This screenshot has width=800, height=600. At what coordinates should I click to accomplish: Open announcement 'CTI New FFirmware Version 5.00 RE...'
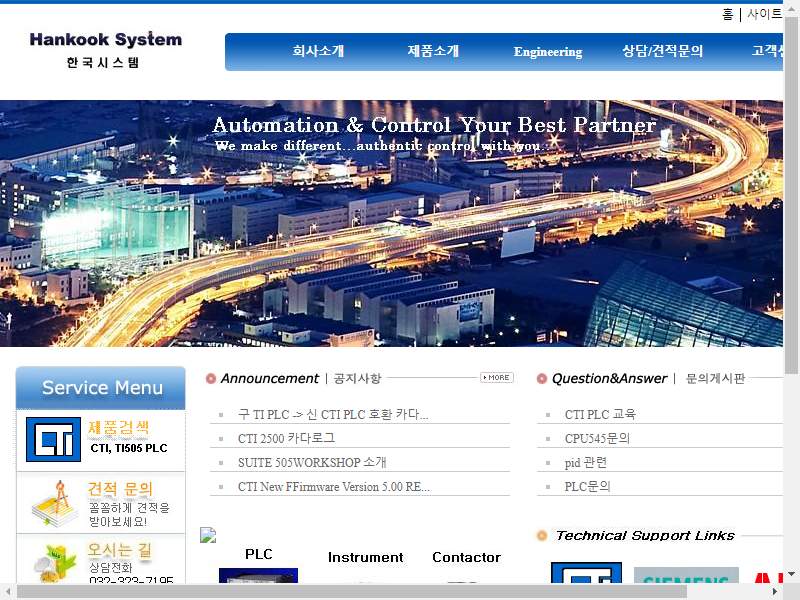click(x=334, y=487)
